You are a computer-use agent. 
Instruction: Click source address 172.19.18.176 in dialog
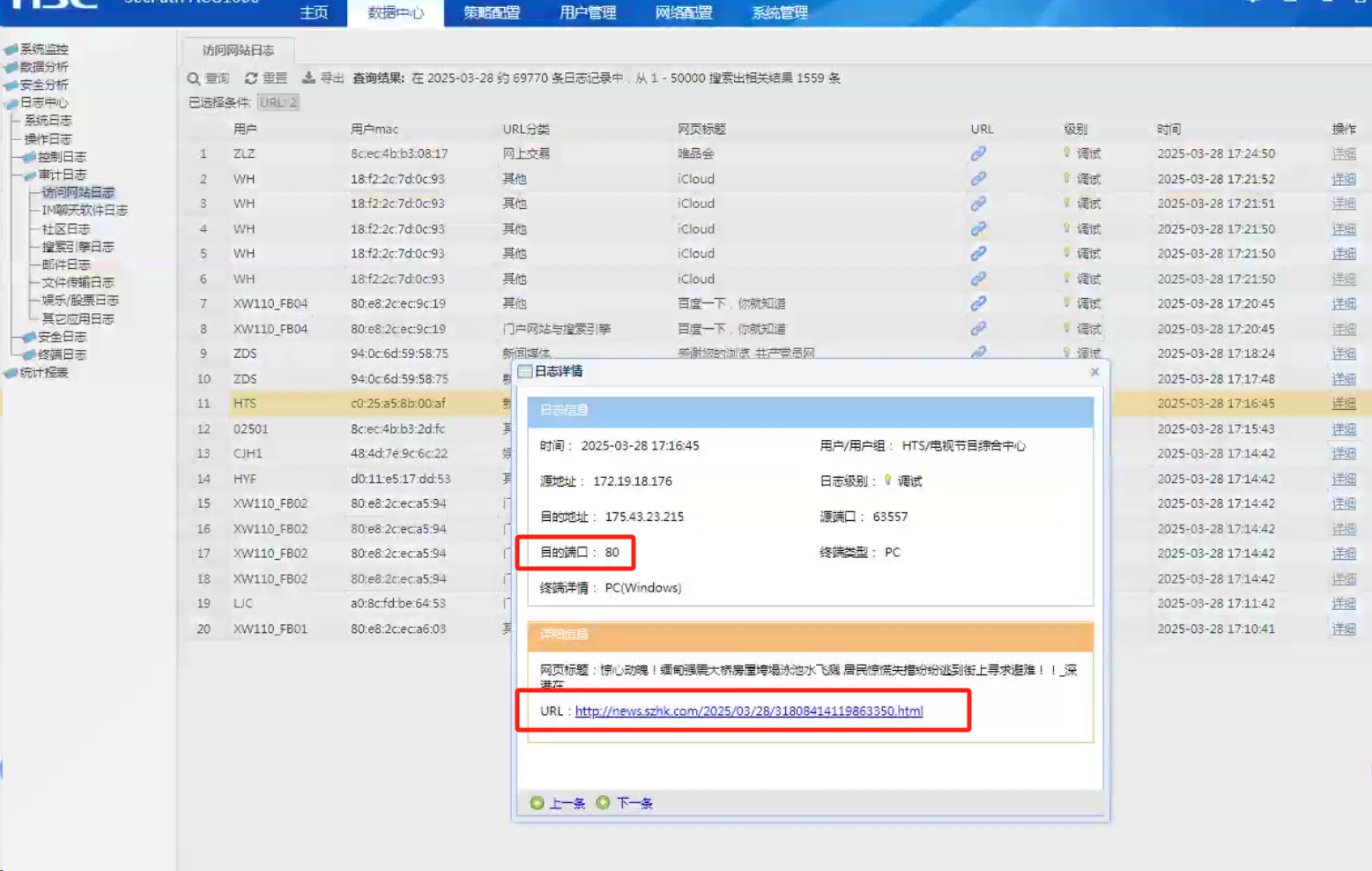(633, 481)
